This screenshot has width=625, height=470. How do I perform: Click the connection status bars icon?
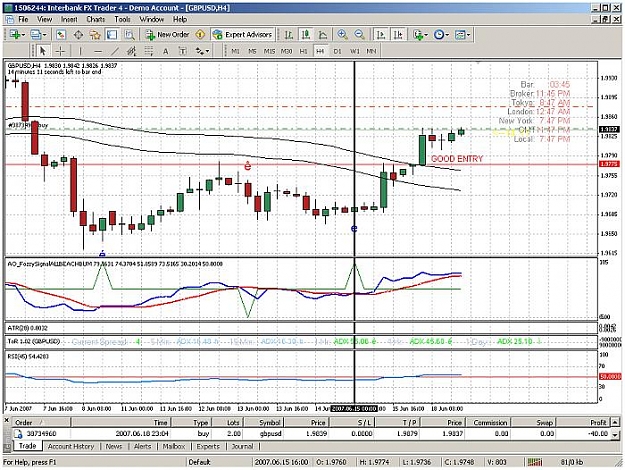(x=535, y=462)
